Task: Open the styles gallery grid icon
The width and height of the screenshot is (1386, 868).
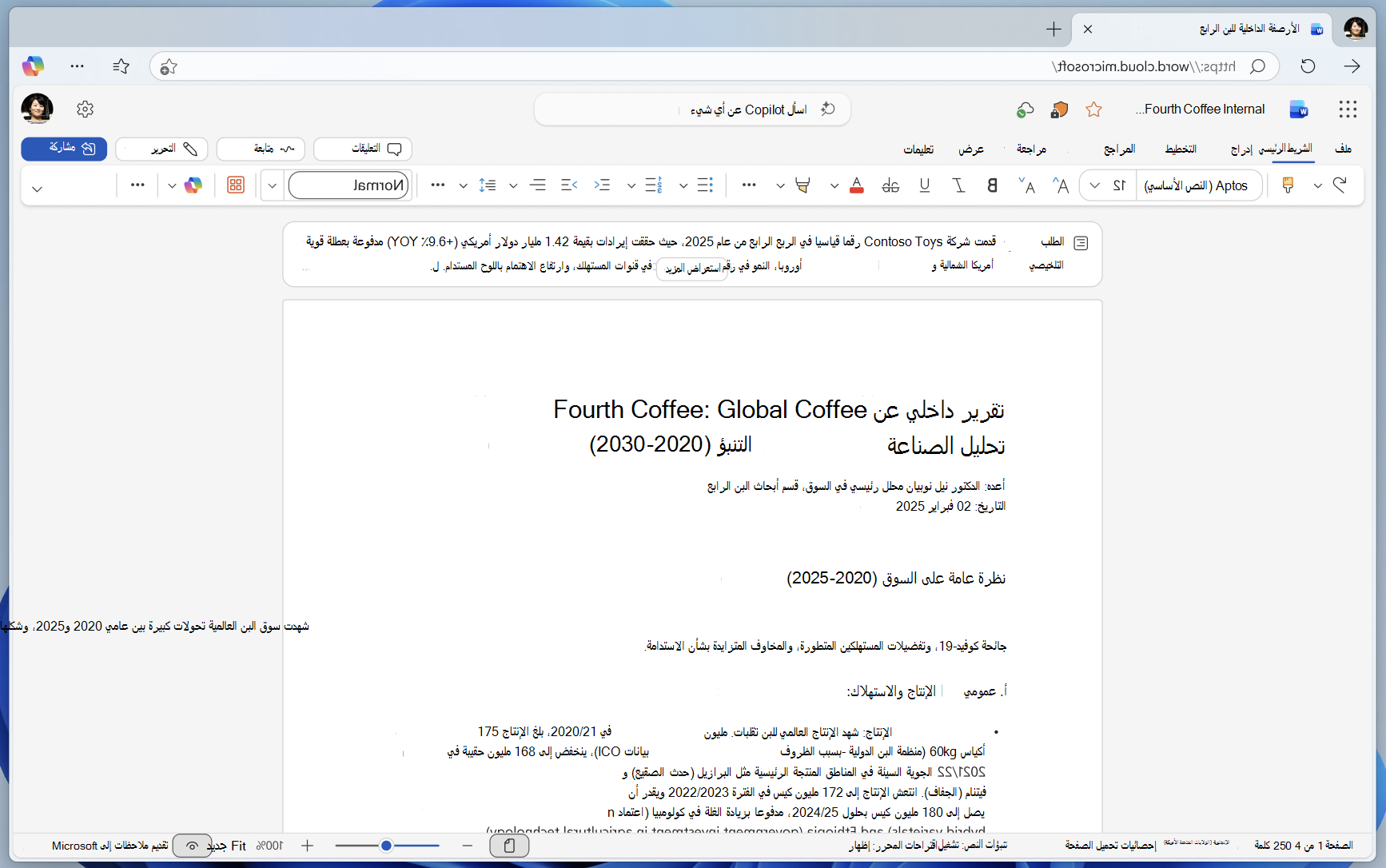Action: pos(236,185)
